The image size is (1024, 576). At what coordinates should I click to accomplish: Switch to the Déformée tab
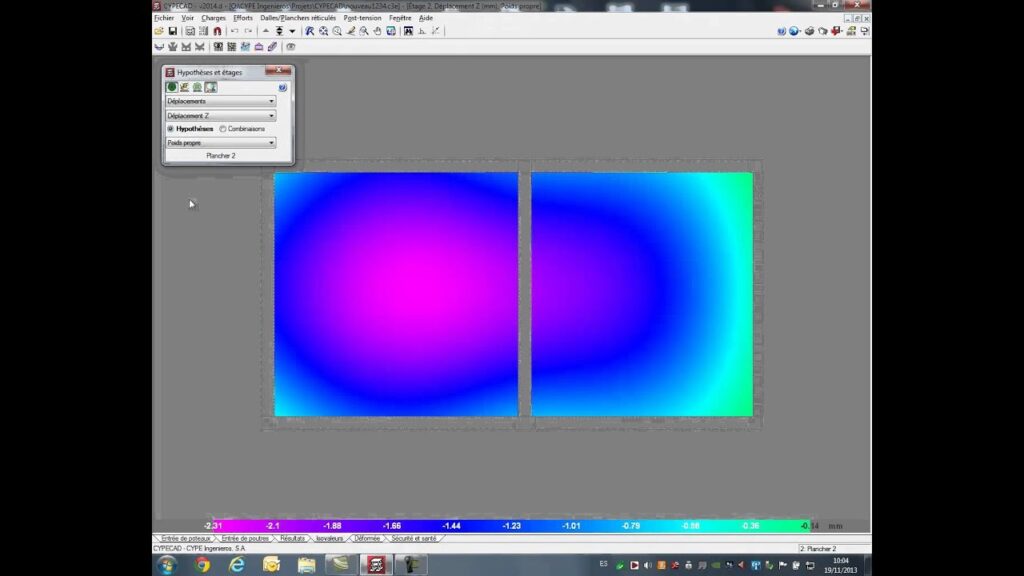coord(366,538)
